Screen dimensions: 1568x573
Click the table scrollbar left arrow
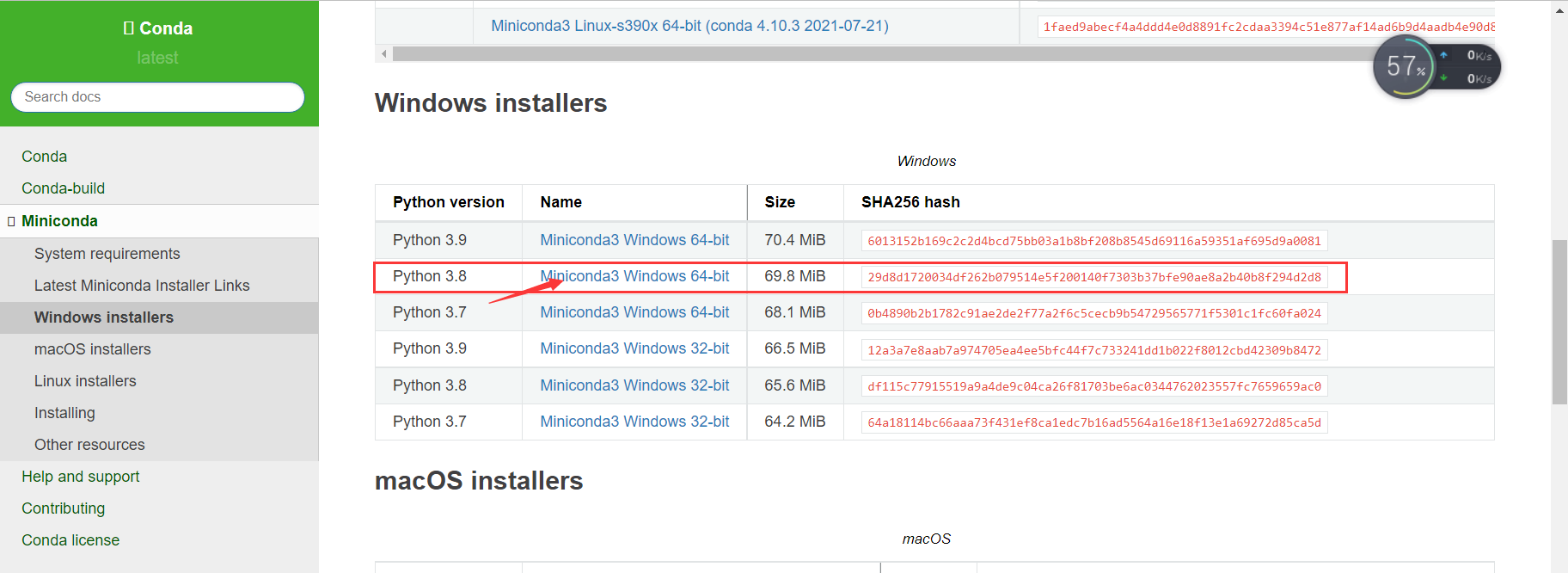pos(383,53)
